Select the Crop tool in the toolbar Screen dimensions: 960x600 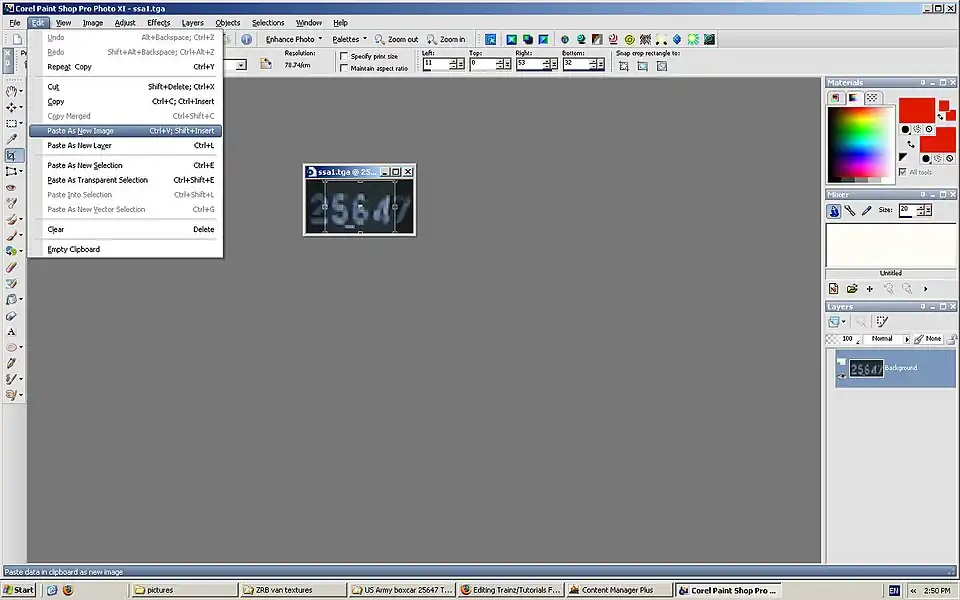12,155
